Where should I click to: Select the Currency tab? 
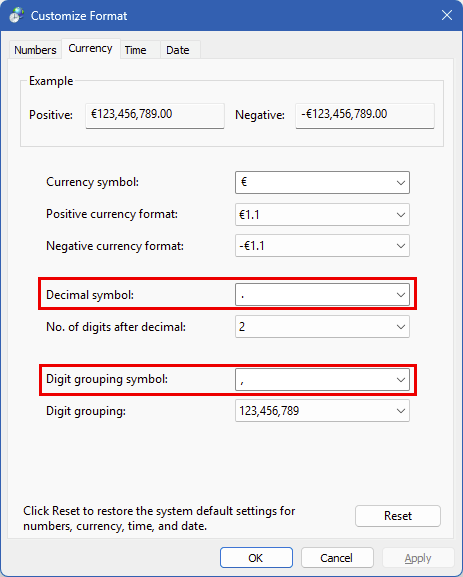click(x=91, y=48)
